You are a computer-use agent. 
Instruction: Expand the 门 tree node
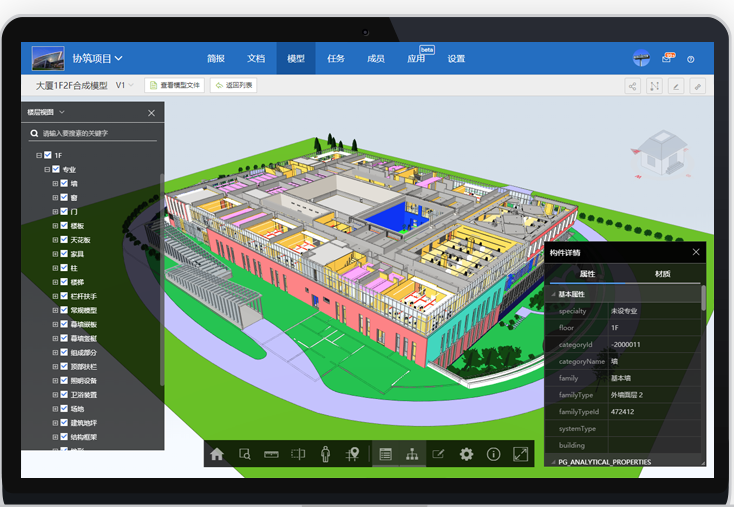(x=55, y=212)
